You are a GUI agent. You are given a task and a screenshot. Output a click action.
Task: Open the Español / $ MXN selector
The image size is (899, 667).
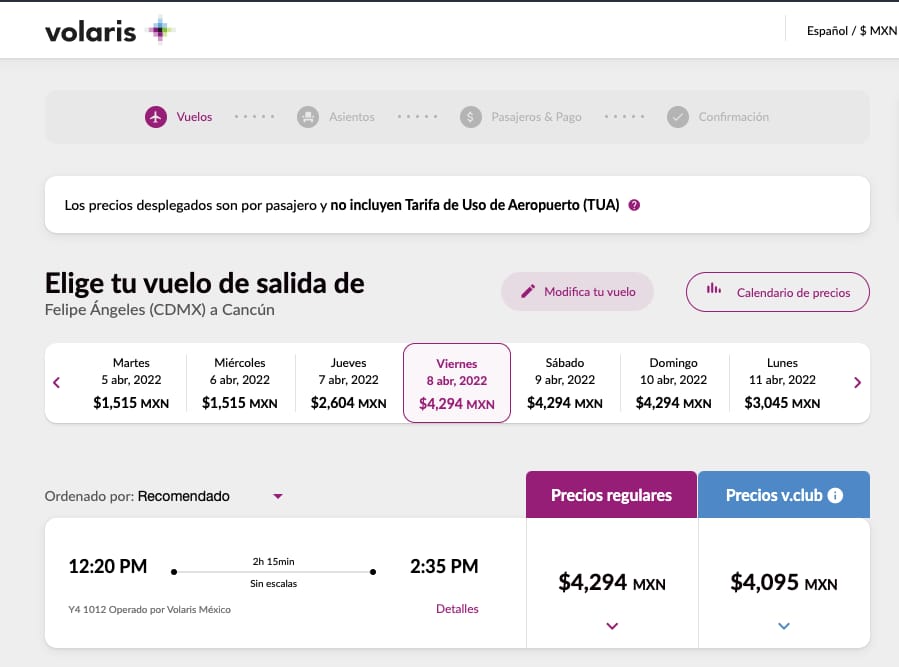coord(852,31)
